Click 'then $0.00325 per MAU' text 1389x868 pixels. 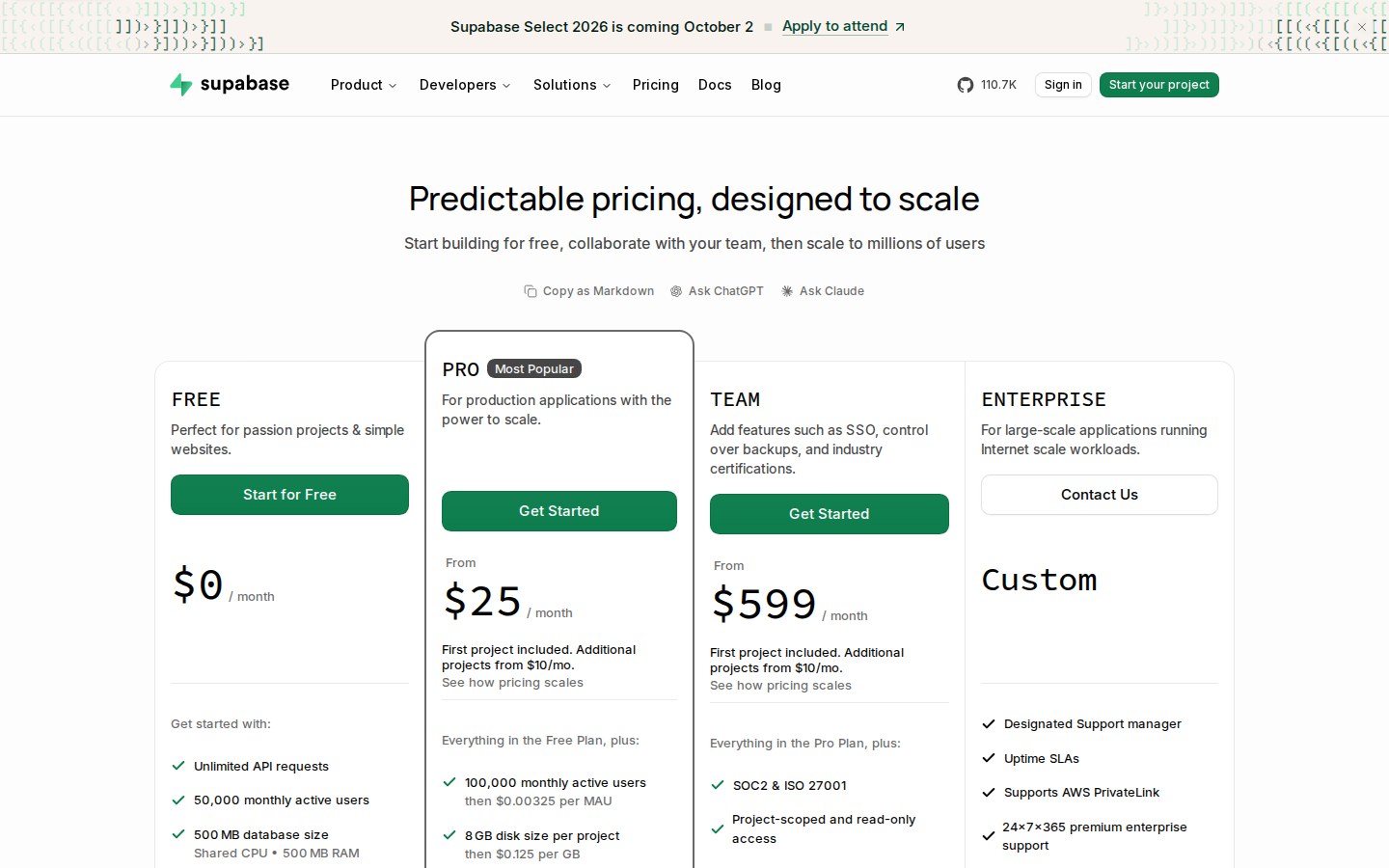point(538,801)
